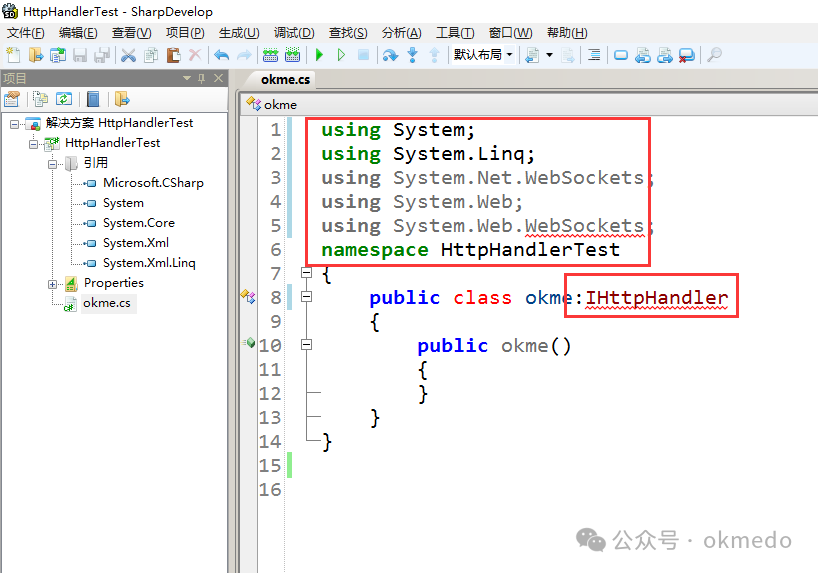Click the Save floppy disk icon
818x573 pixels.
click(x=79, y=55)
